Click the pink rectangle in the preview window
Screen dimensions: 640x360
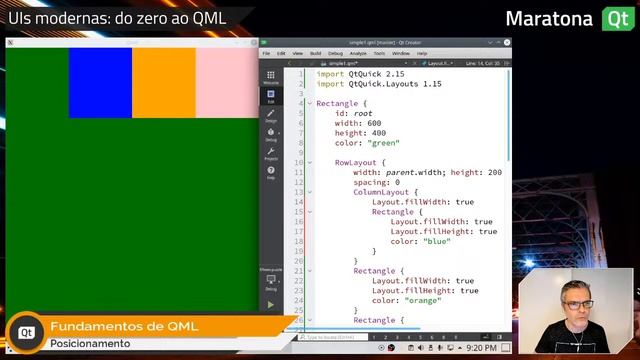coord(227,83)
